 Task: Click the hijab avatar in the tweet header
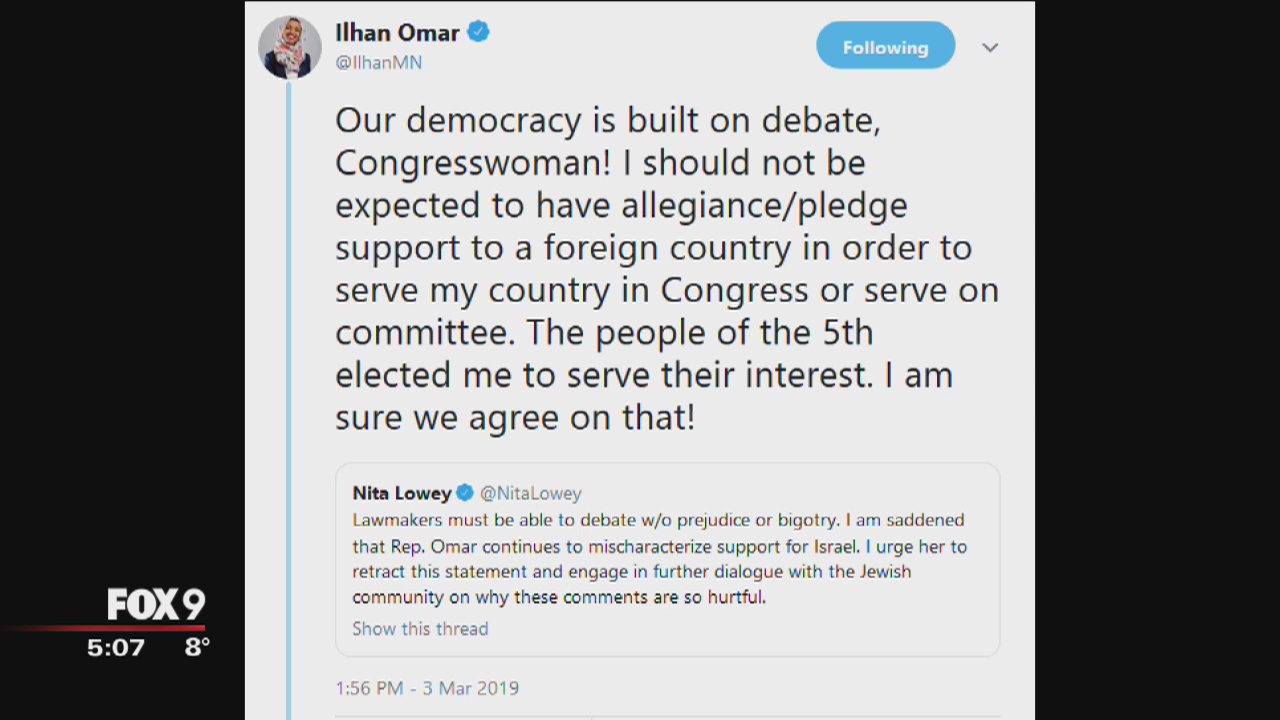(289, 46)
